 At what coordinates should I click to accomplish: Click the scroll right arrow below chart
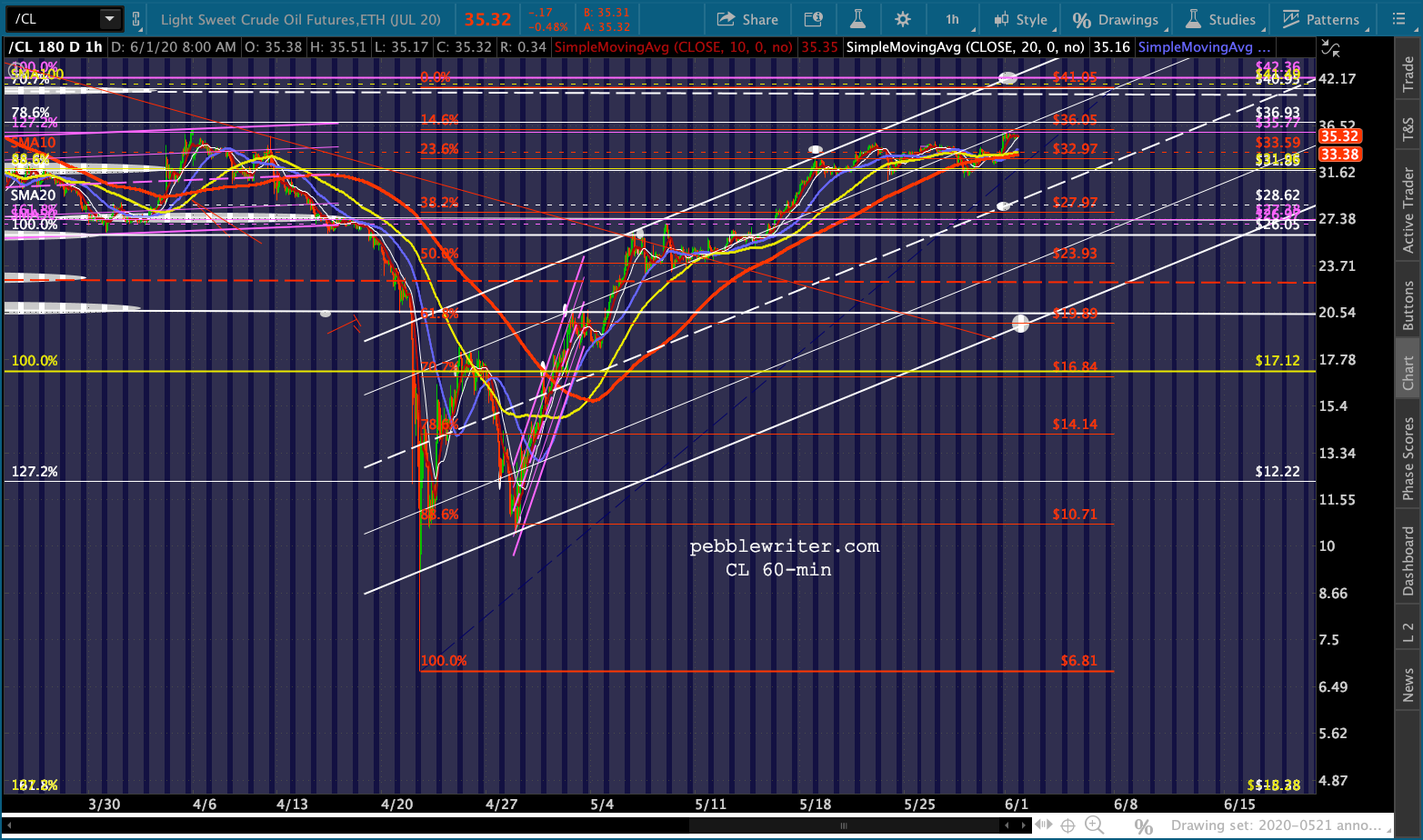click(x=1024, y=825)
